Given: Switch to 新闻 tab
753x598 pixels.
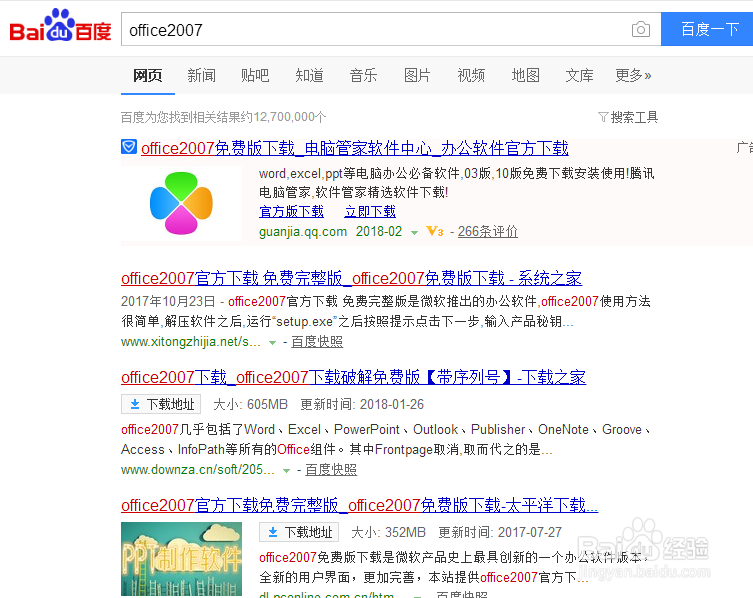Looking at the screenshot, I should pos(201,75).
